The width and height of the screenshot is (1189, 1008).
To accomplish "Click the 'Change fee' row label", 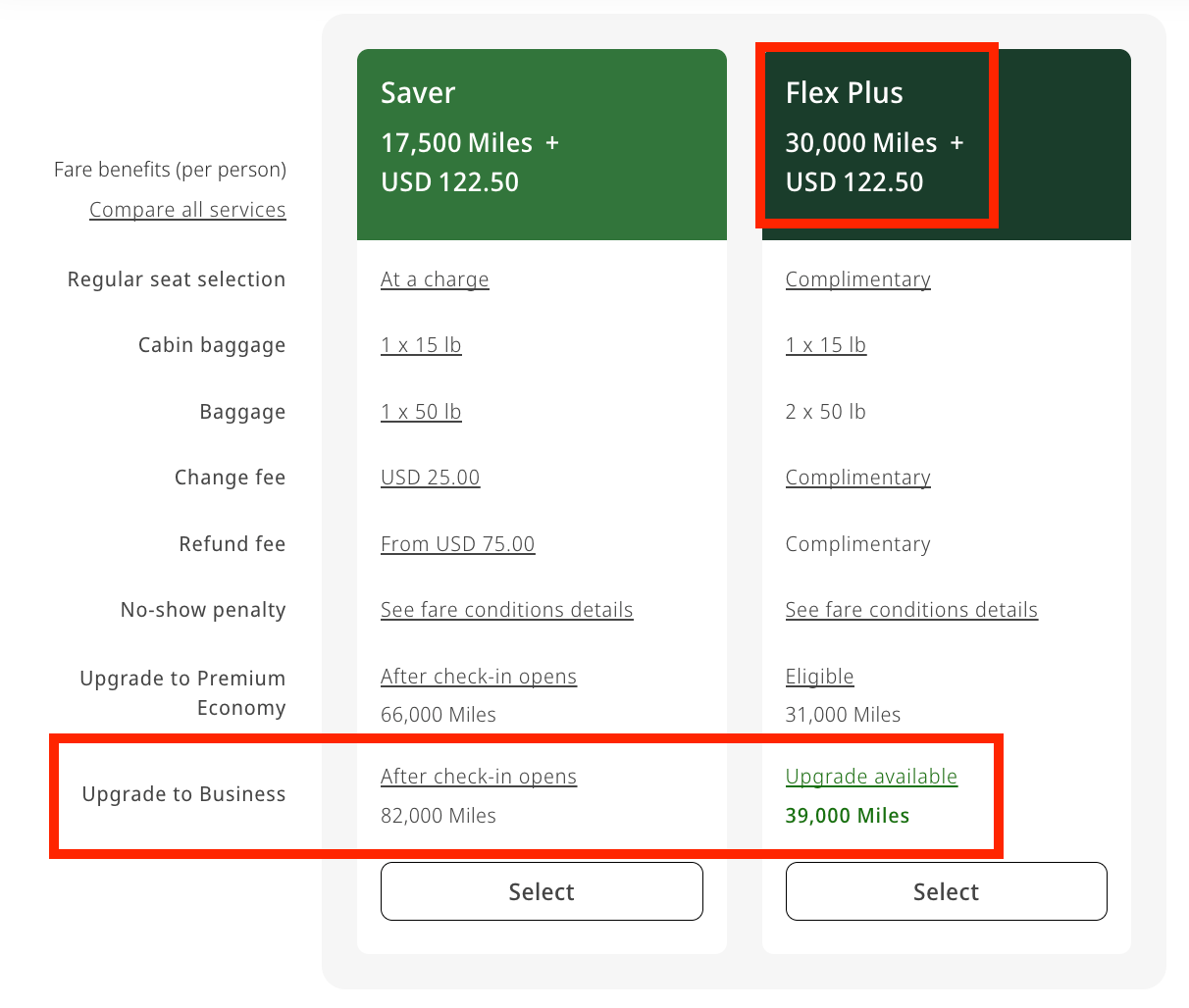I will [231, 478].
